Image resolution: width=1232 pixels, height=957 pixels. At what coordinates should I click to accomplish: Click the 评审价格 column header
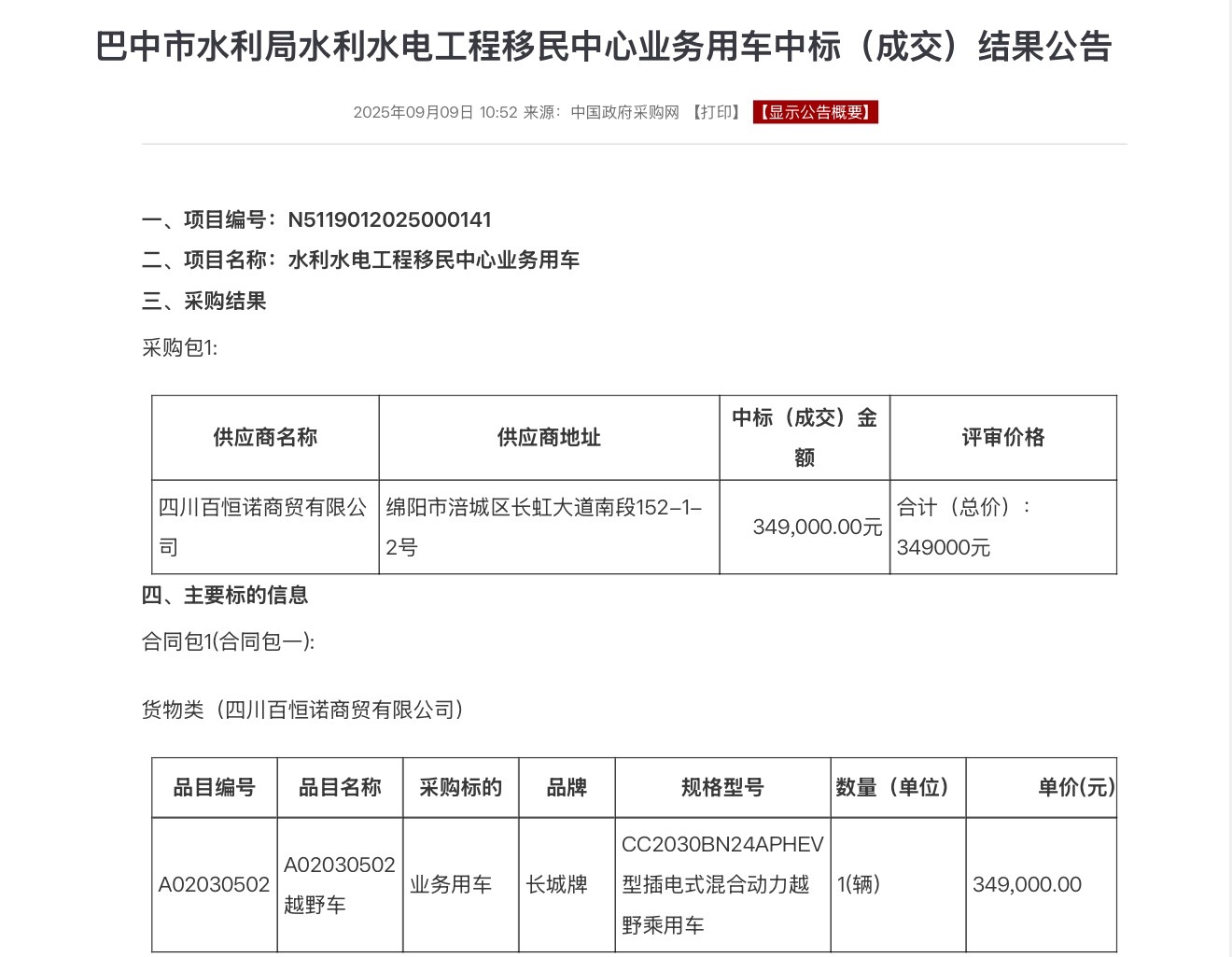tap(1003, 437)
